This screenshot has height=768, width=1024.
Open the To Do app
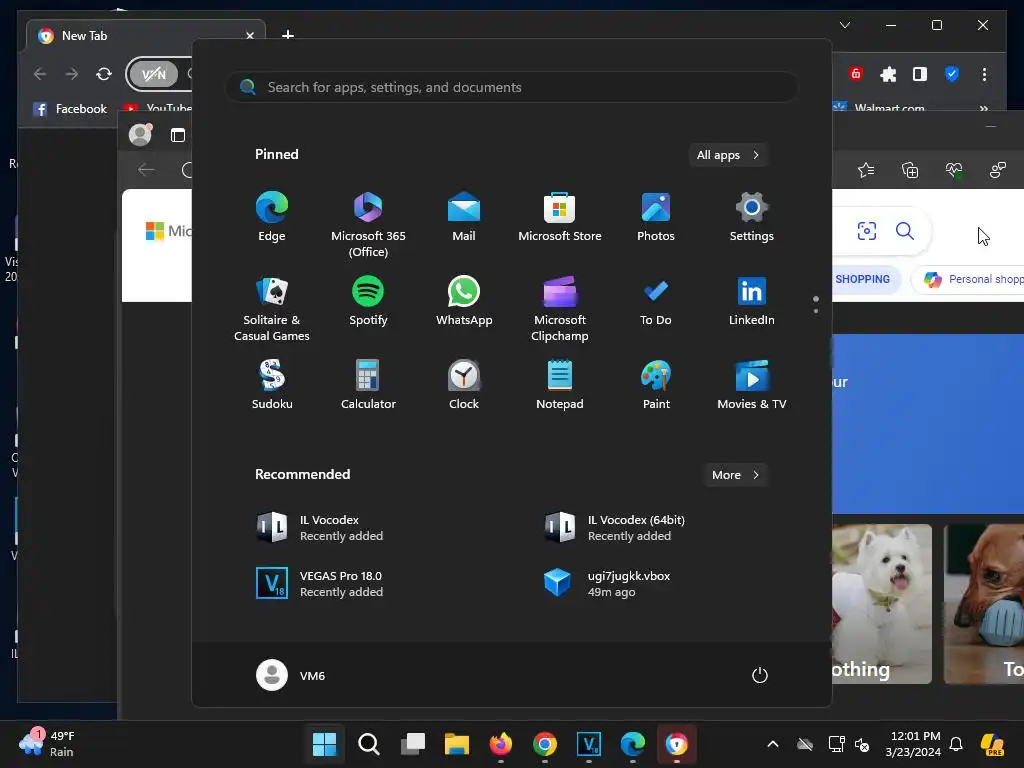coord(656,302)
